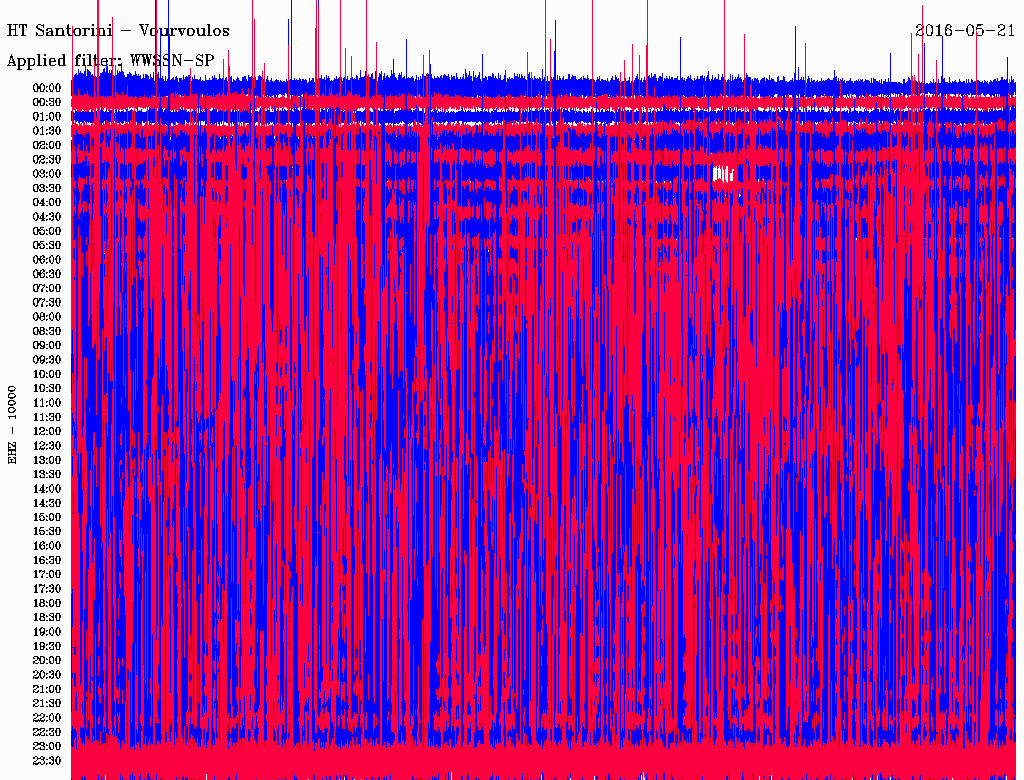This screenshot has width=1024, height=780.
Task: Click the 21:30 time row label
Action: pos(47,703)
